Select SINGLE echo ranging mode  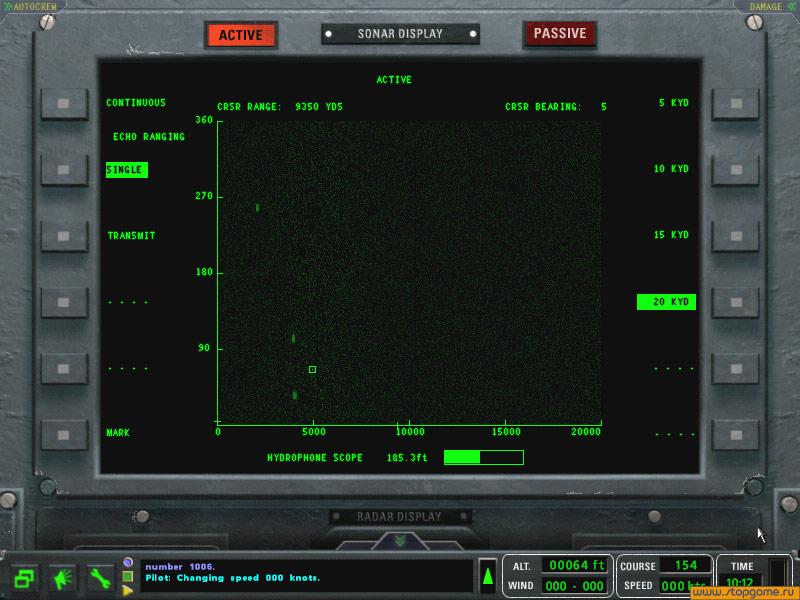point(126,170)
